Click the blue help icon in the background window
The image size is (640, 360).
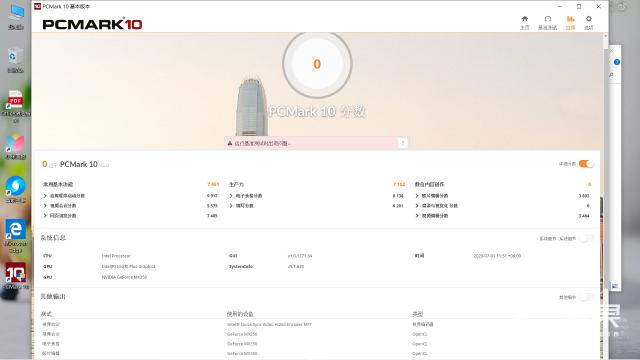pyautogui.click(x=617, y=62)
